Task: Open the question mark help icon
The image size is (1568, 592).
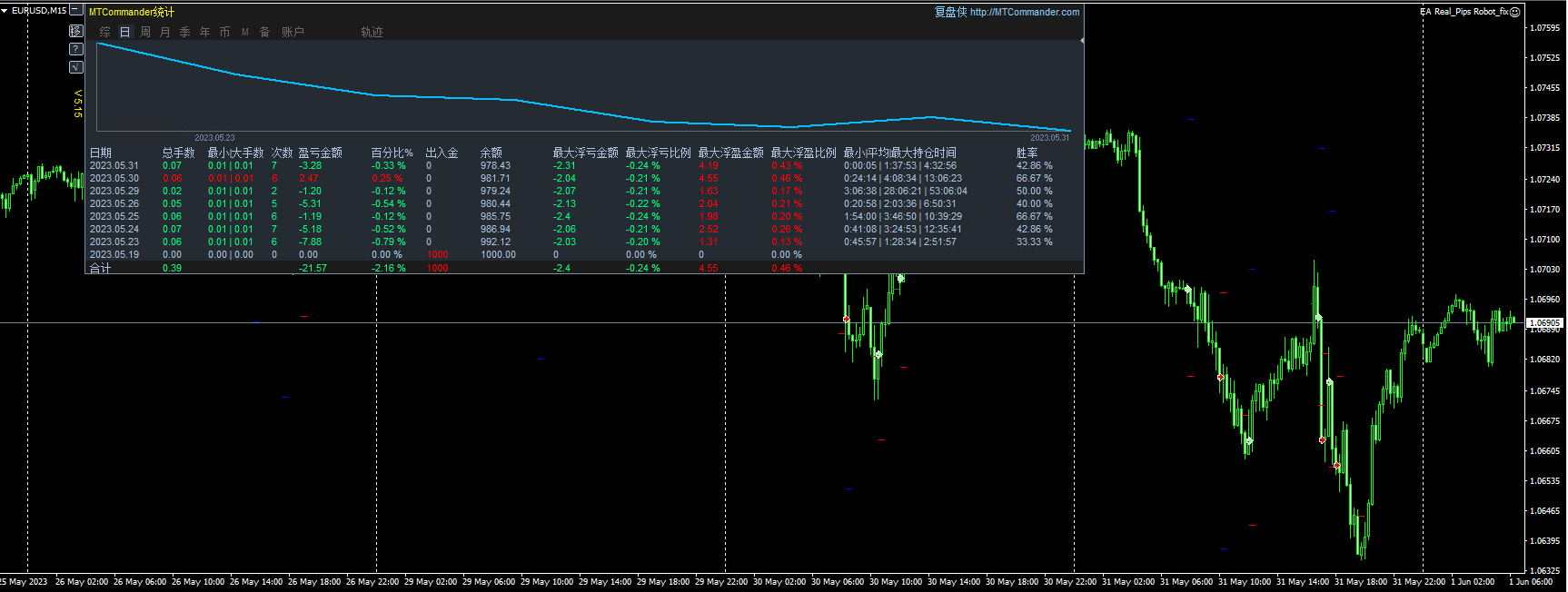Action: [76, 49]
